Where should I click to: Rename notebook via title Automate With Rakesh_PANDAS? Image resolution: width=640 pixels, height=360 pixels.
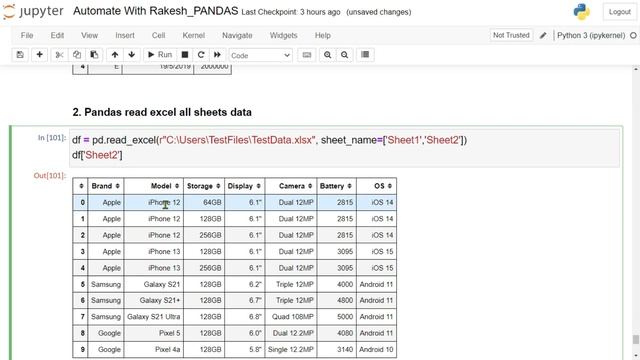(155, 11)
